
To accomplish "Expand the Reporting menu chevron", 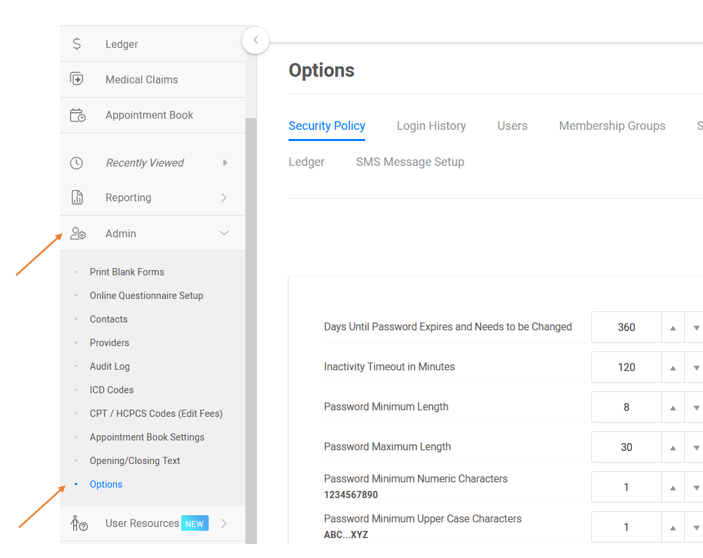I will [x=224, y=198].
